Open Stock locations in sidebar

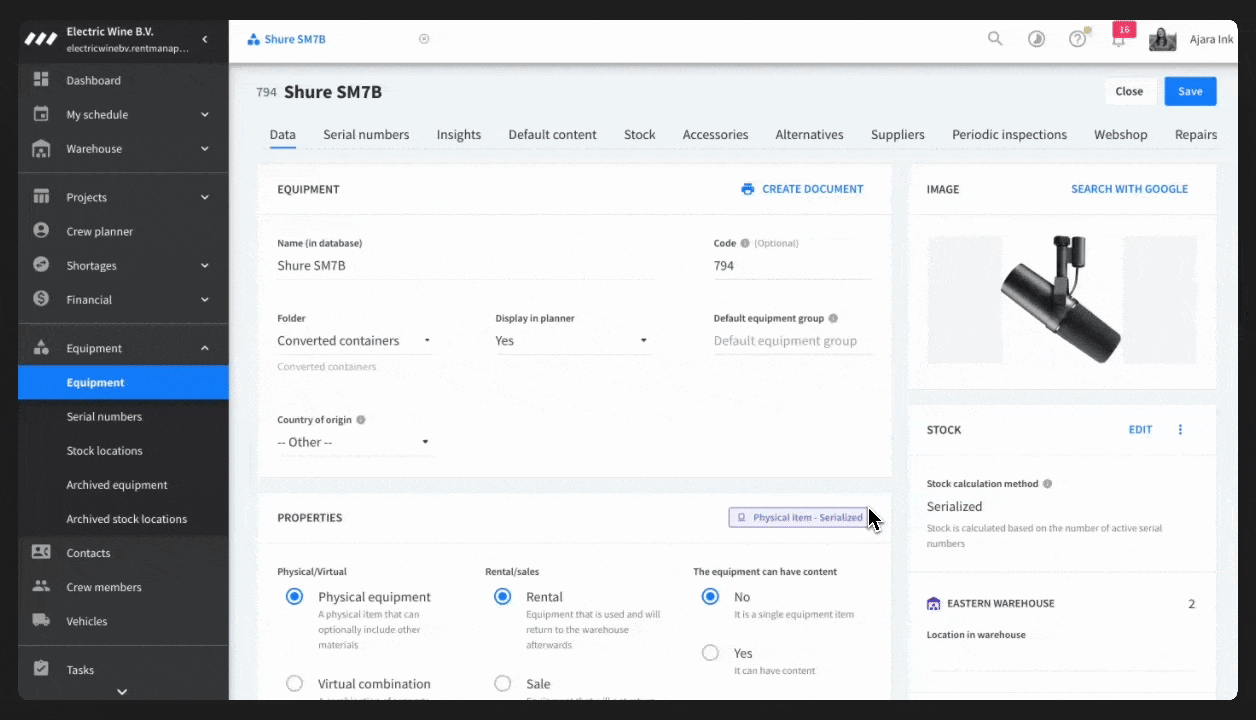pos(104,451)
